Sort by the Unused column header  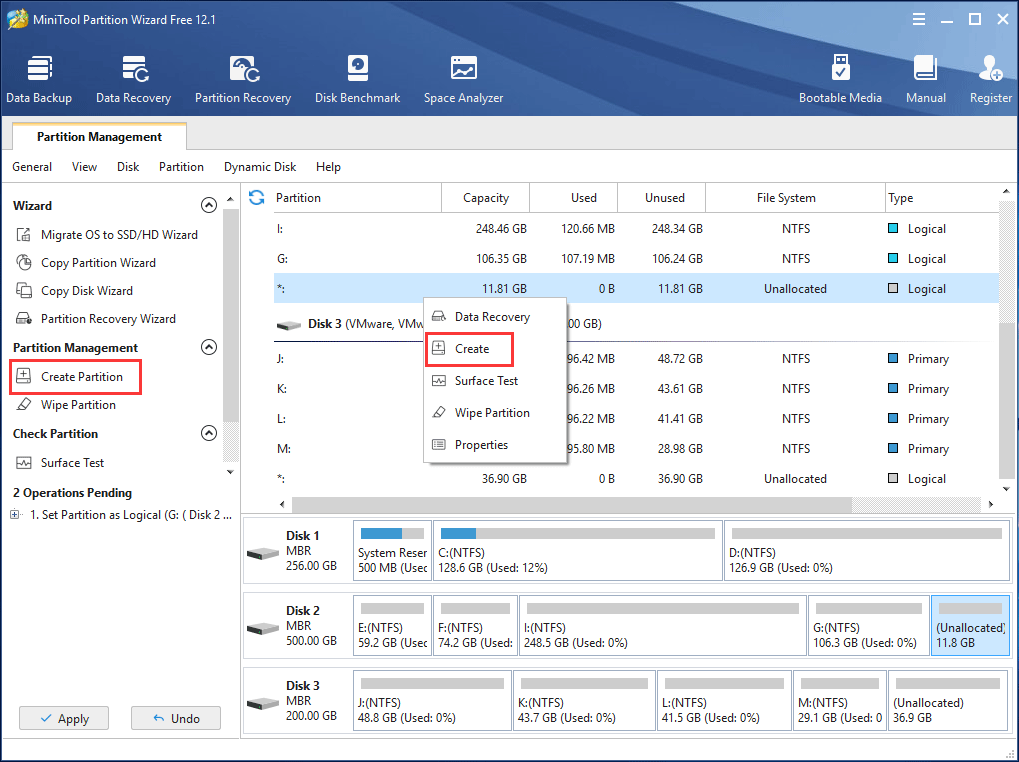pos(662,197)
